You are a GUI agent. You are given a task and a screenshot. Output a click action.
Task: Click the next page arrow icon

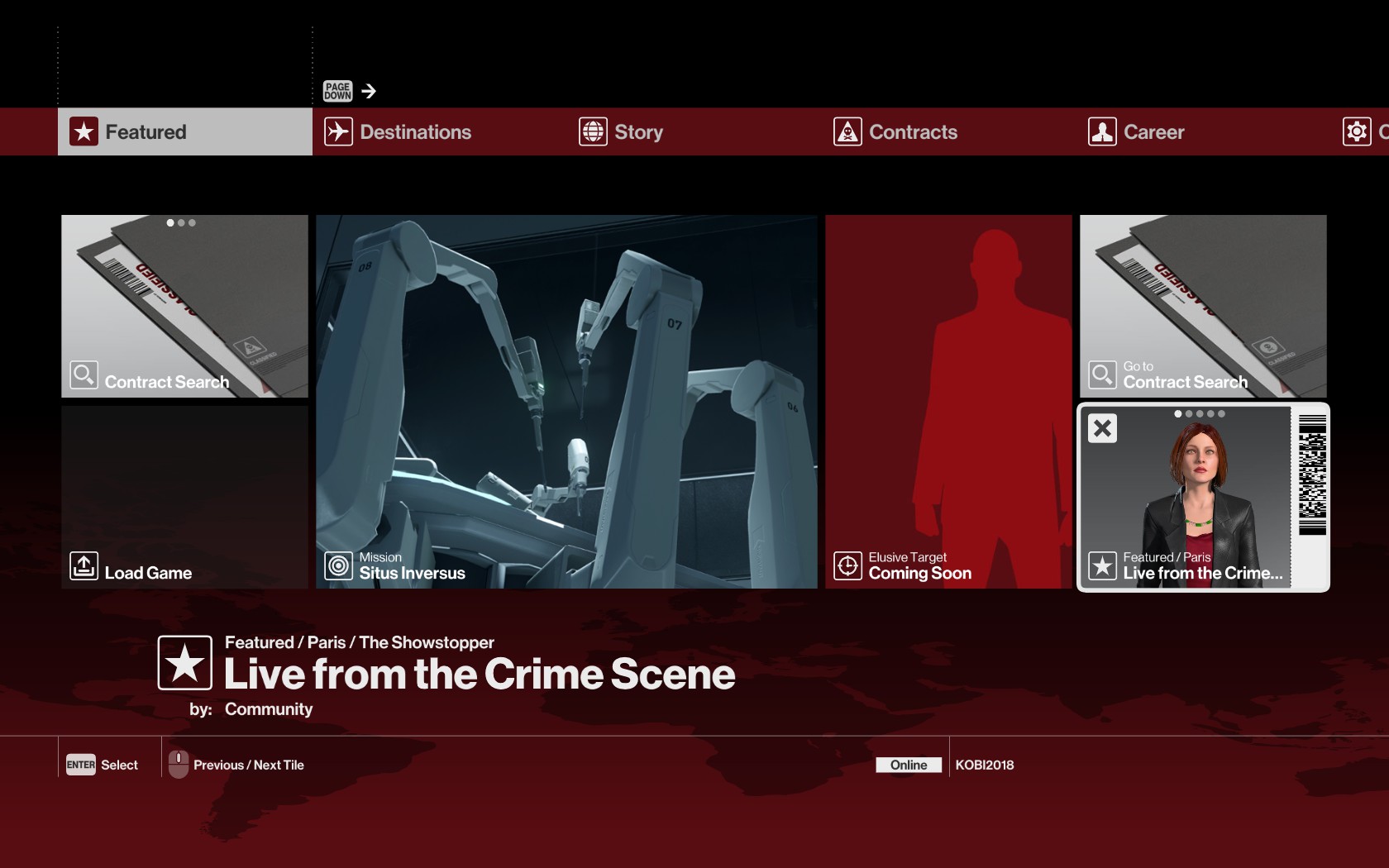369,91
